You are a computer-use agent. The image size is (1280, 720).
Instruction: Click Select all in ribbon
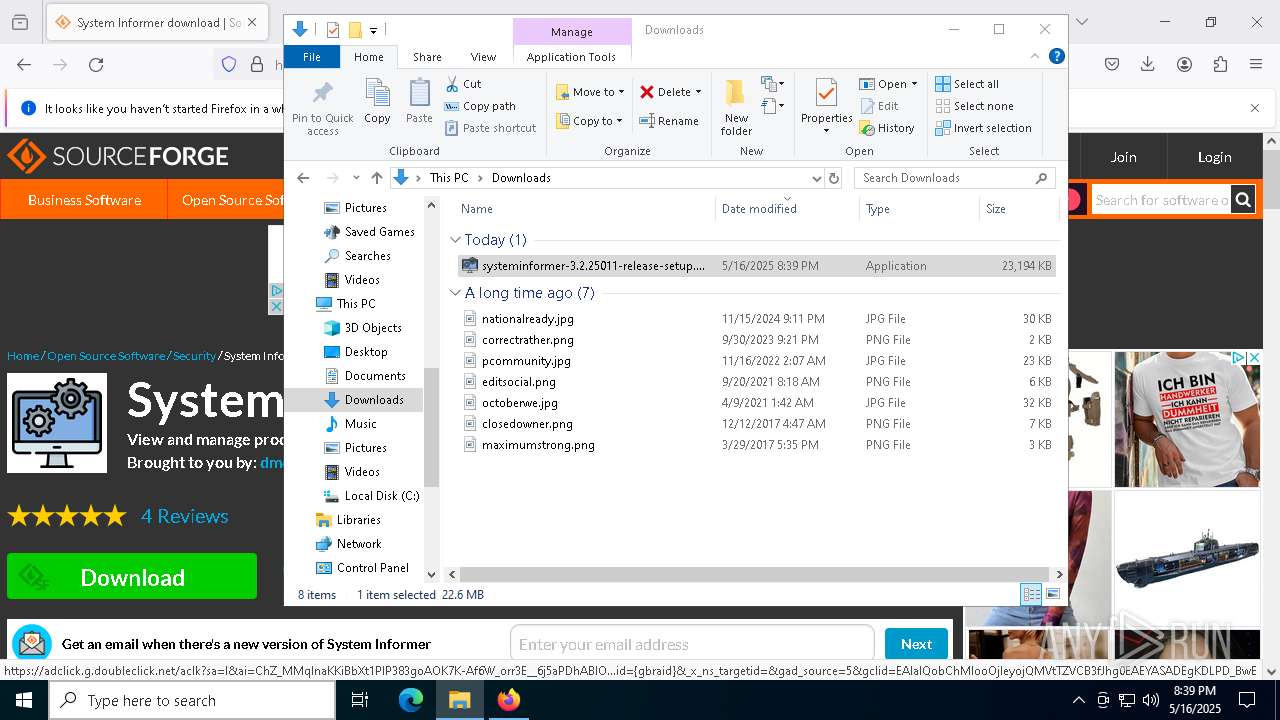coord(967,84)
